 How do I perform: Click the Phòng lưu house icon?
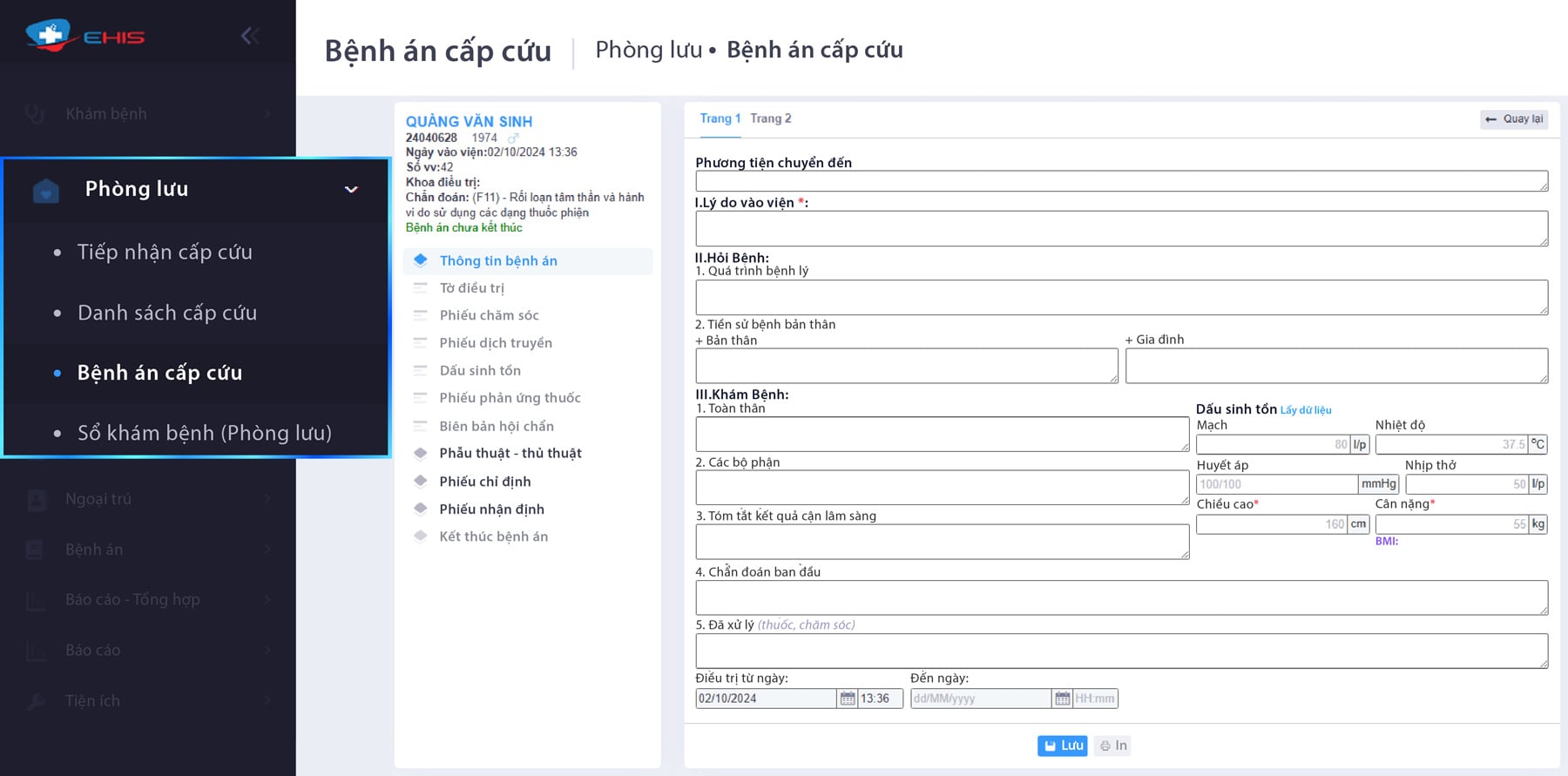45,191
